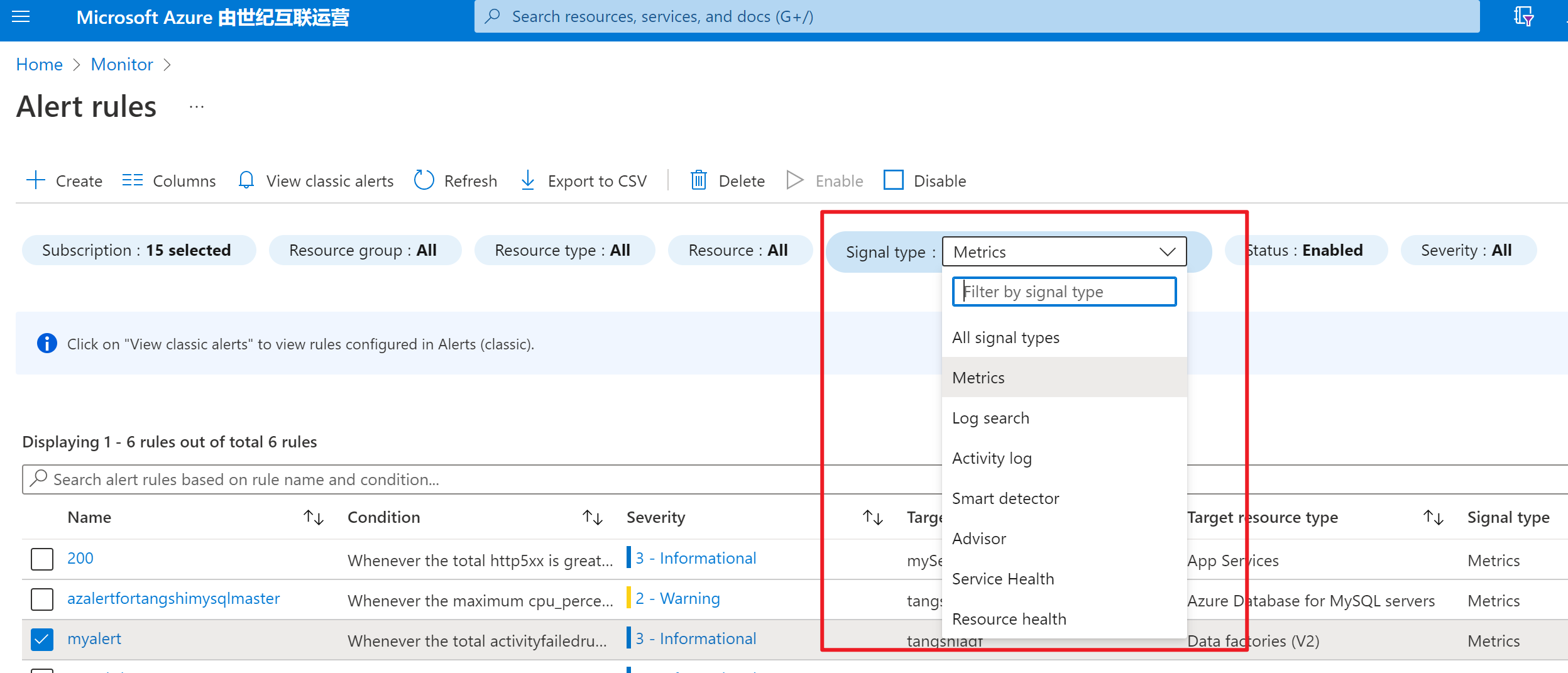The height and width of the screenshot is (673, 1568).
Task: Click the directory filter icon in header
Action: pos(1523,16)
